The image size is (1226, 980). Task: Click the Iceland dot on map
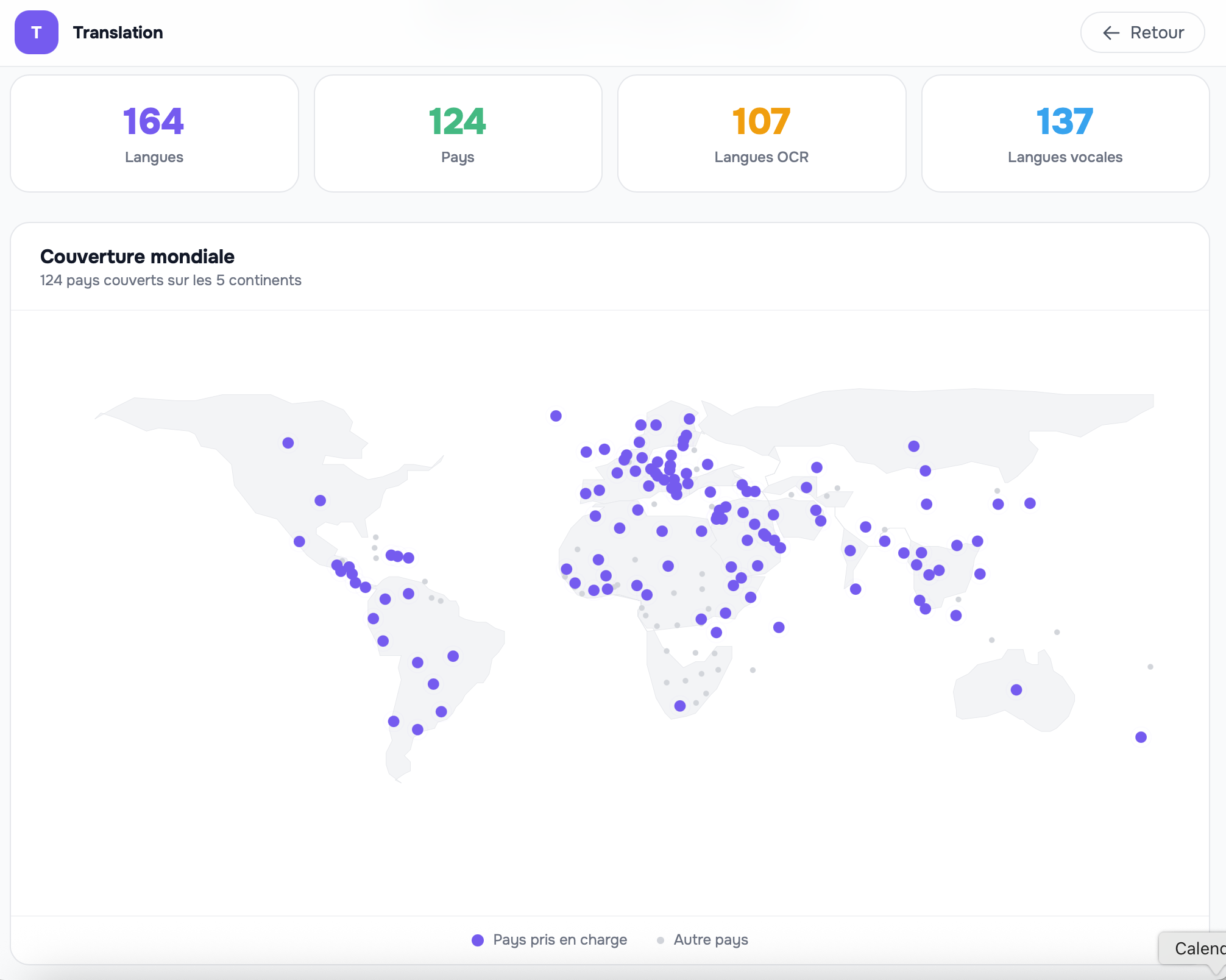coord(556,416)
